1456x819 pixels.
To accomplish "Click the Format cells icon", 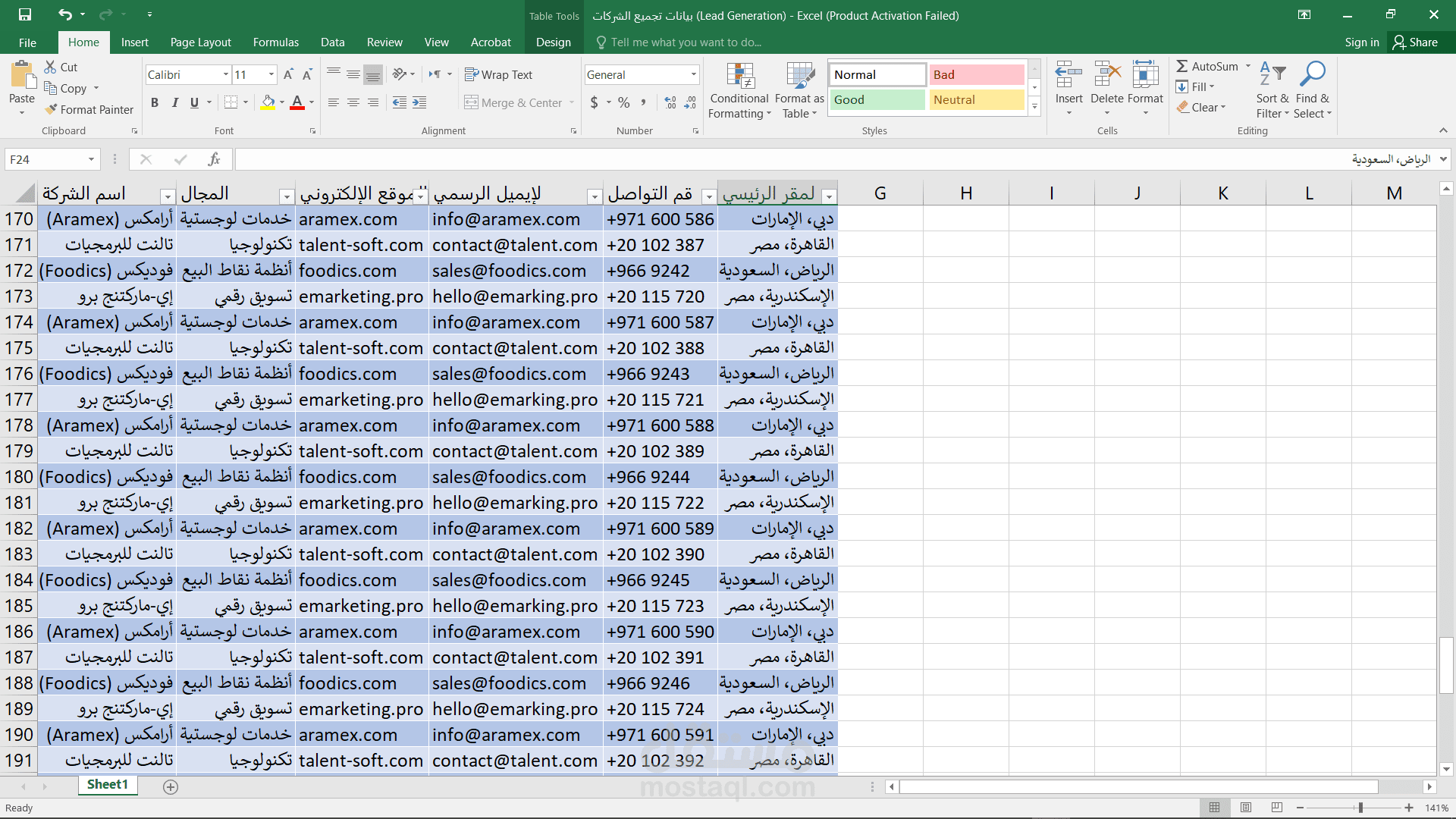I will 1145,75.
